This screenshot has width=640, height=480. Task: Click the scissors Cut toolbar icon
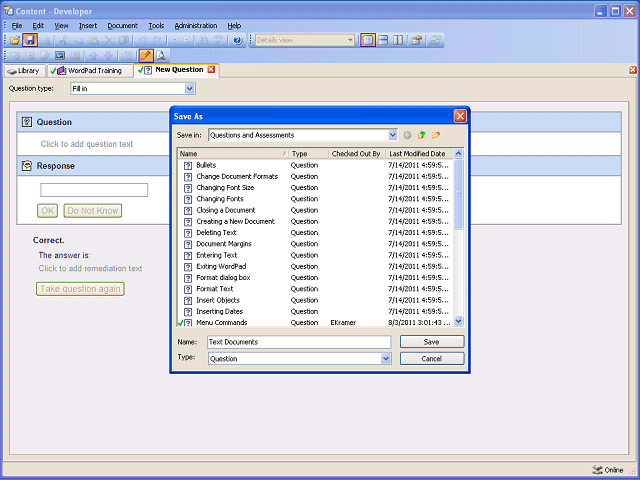62,40
